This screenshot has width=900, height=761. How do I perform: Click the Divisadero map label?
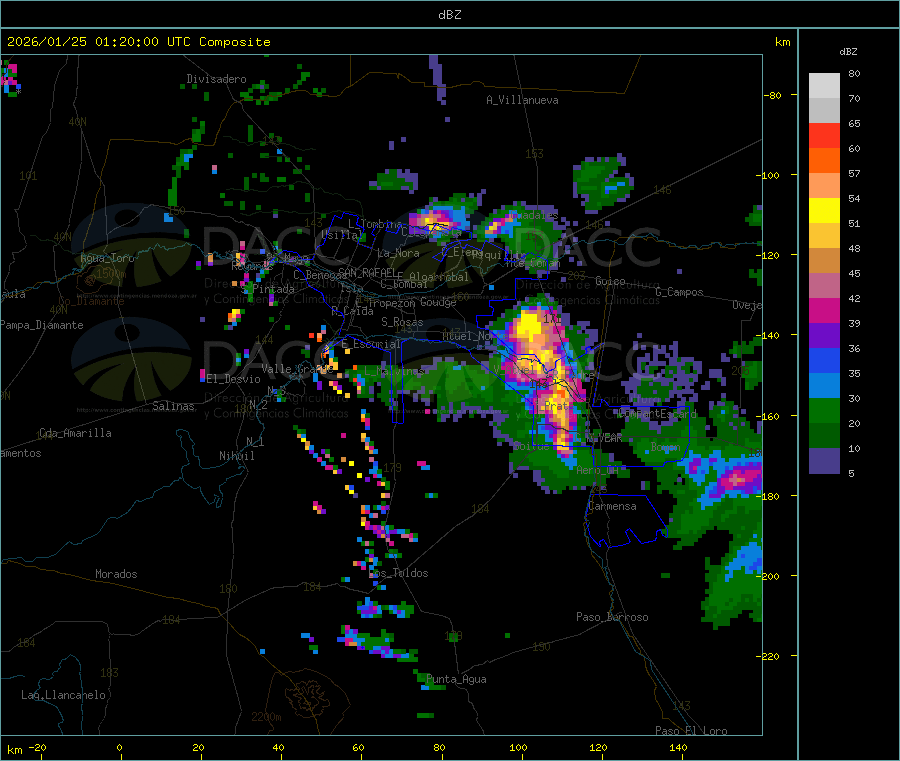coord(216,79)
